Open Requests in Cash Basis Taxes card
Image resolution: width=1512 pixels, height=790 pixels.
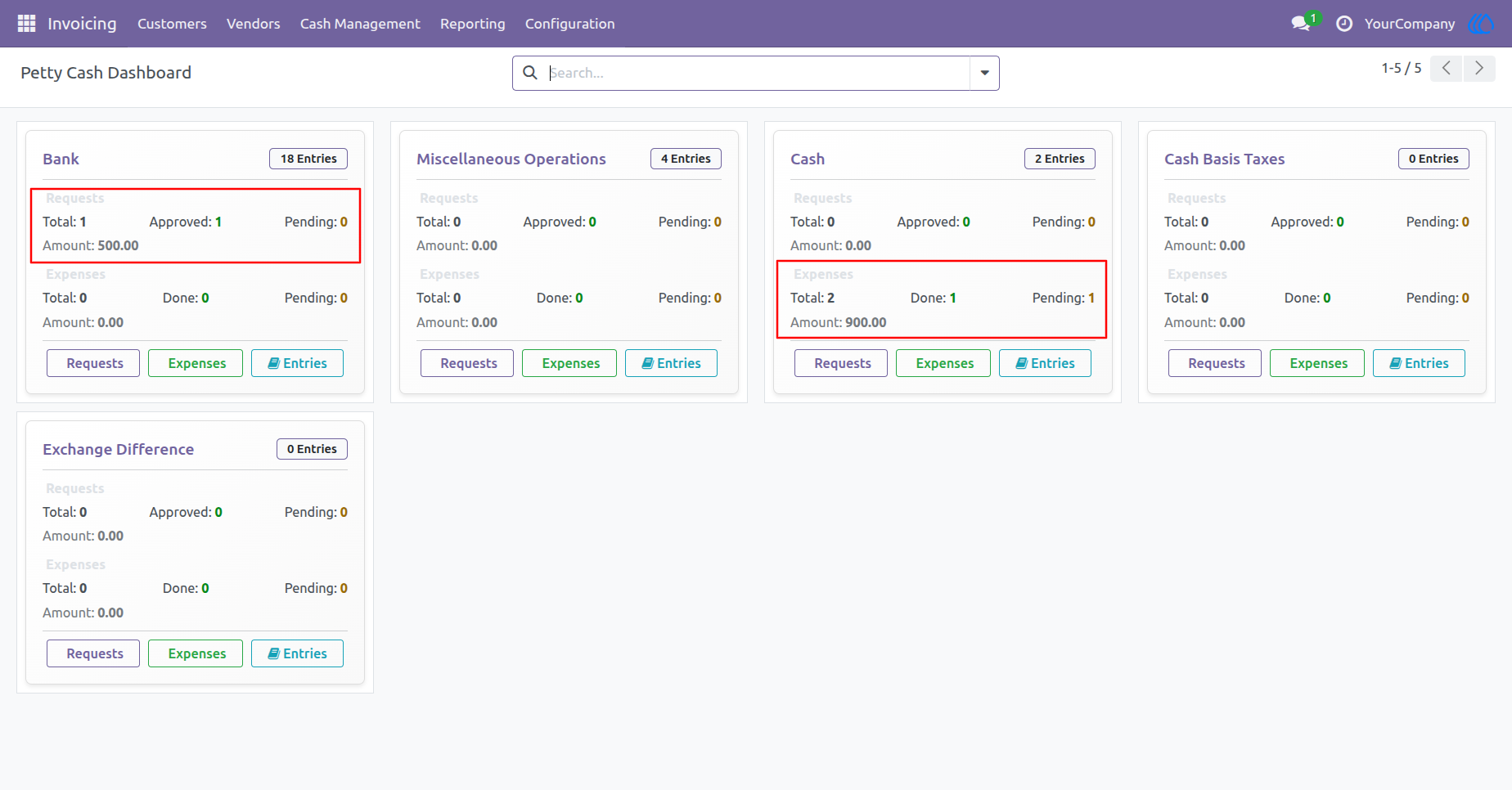point(1215,363)
